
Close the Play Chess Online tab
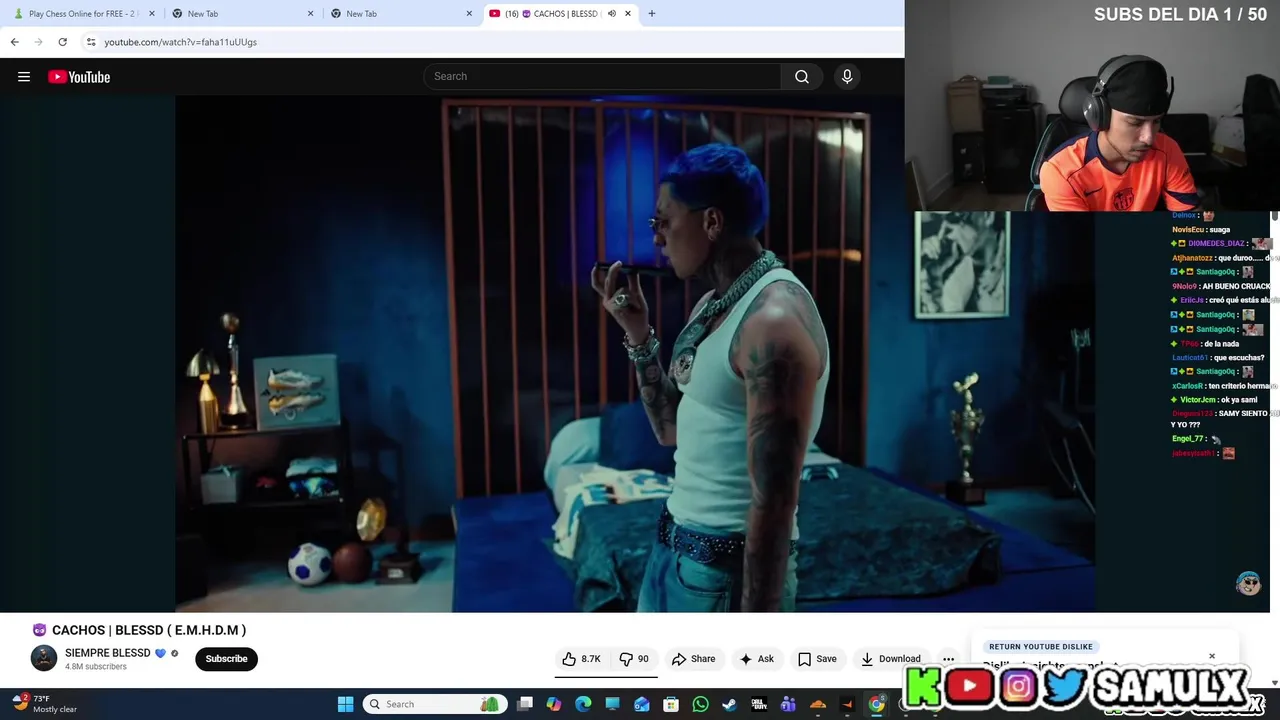pos(151,14)
